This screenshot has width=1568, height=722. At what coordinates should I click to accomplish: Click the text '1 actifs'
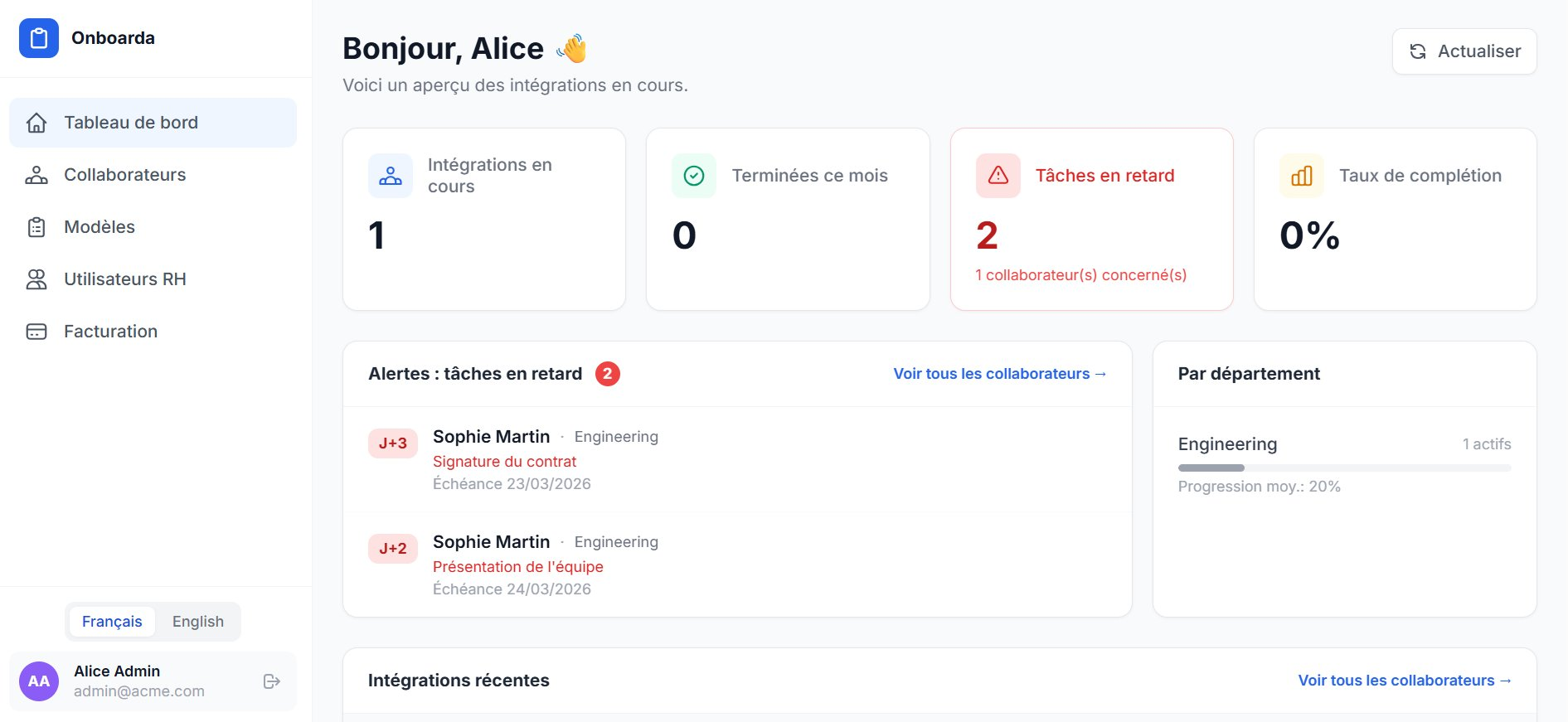[x=1487, y=444]
